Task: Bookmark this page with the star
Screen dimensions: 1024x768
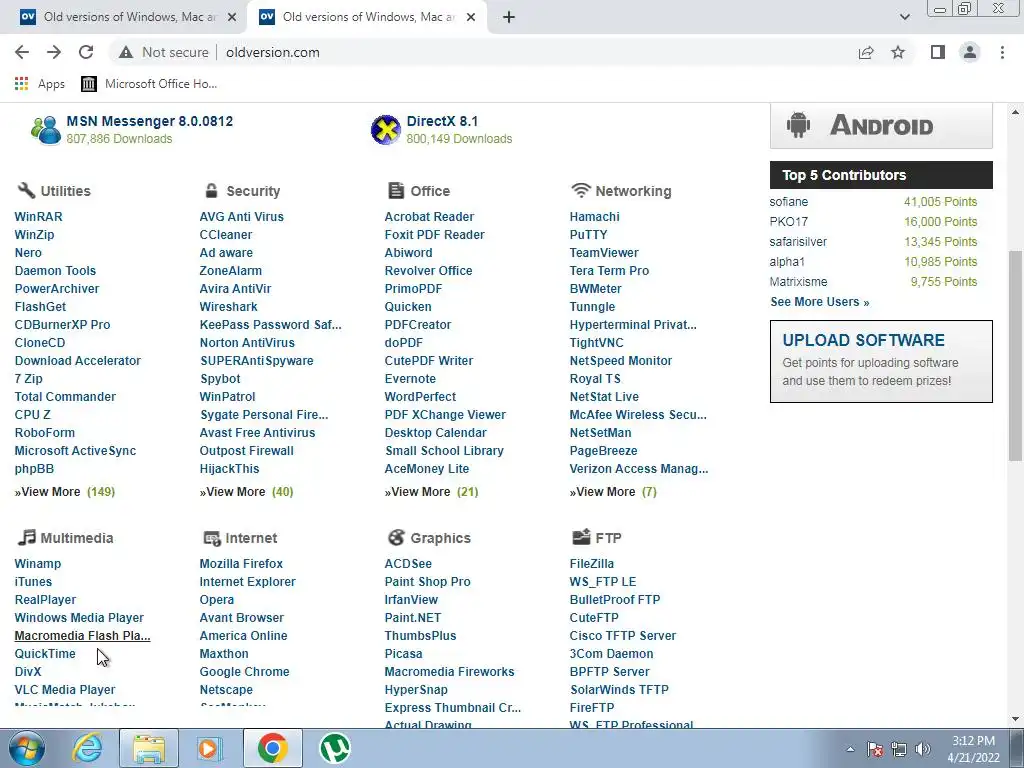Action: tap(898, 52)
